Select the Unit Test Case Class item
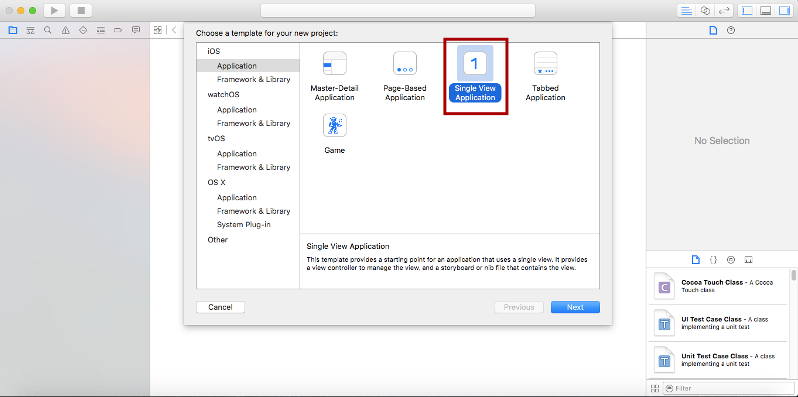Image resolution: width=798 pixels, height=397 pixels. point(718,360)
